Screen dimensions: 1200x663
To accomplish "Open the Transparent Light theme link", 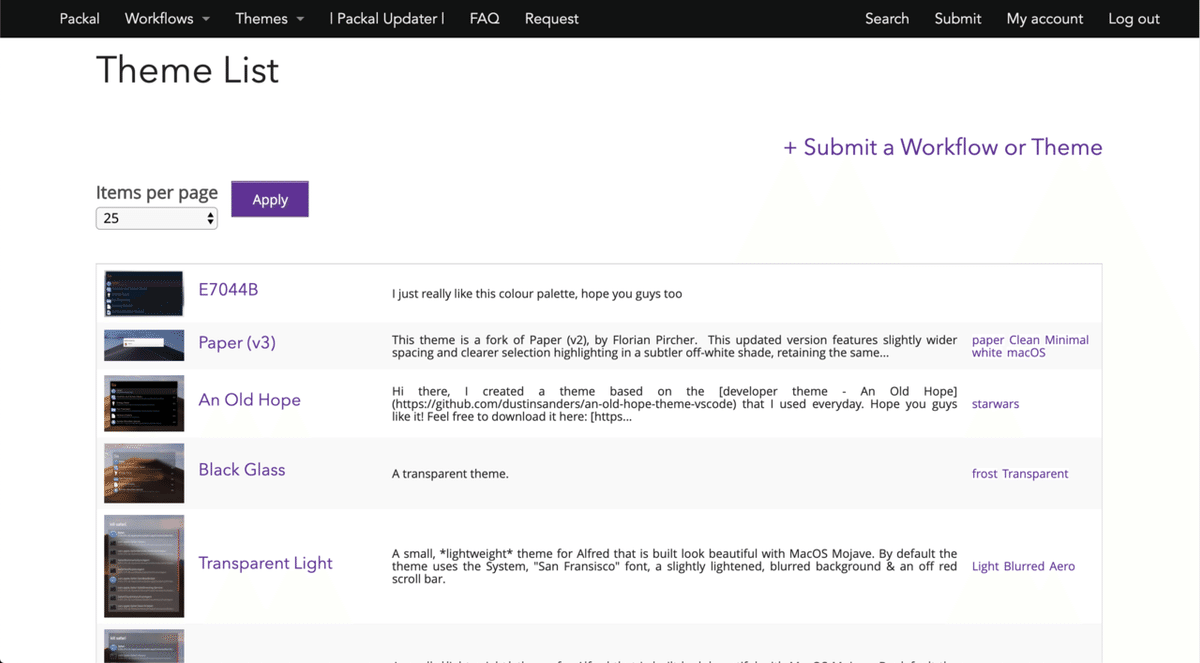I will pyautogui.click(x=265, y=563).
